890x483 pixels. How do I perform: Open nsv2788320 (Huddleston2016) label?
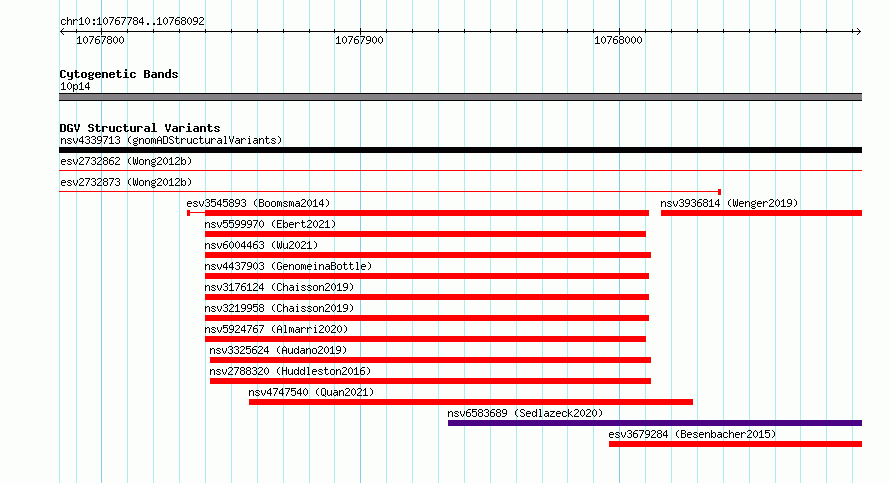tap(290, 371)
